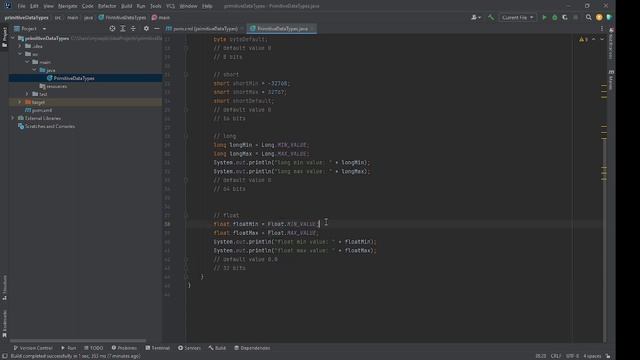The image size is (640, 360).
Task: Open the Services tool window
Action: point(189,348)
